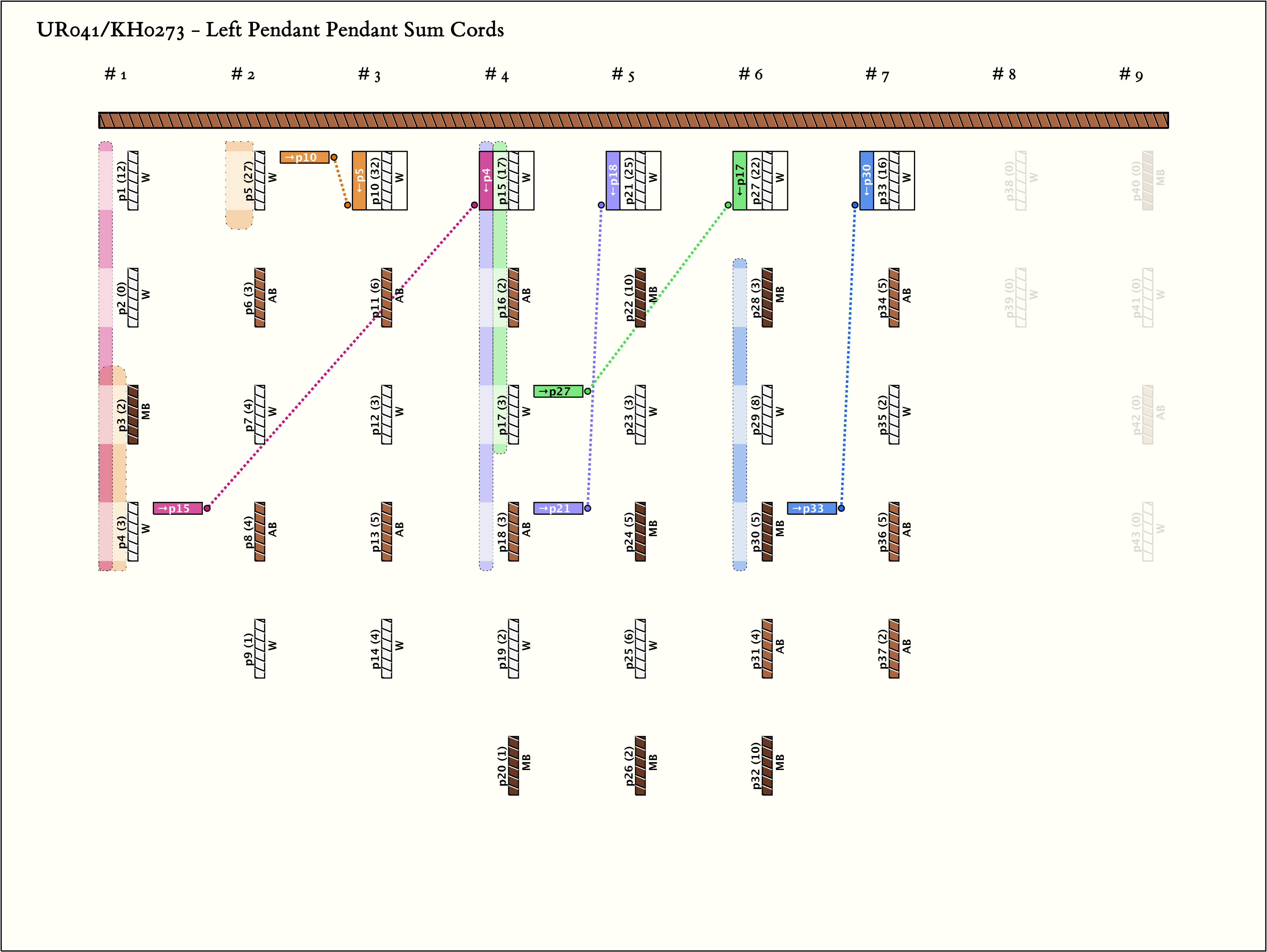
Task: Click the green ←p17 block
Action: (x=740, y=180)
